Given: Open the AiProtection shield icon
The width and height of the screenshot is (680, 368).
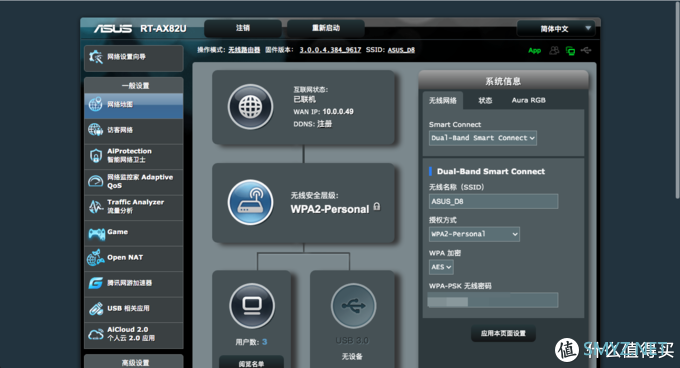Looking at the screenshot, I should tap(95, 155).
